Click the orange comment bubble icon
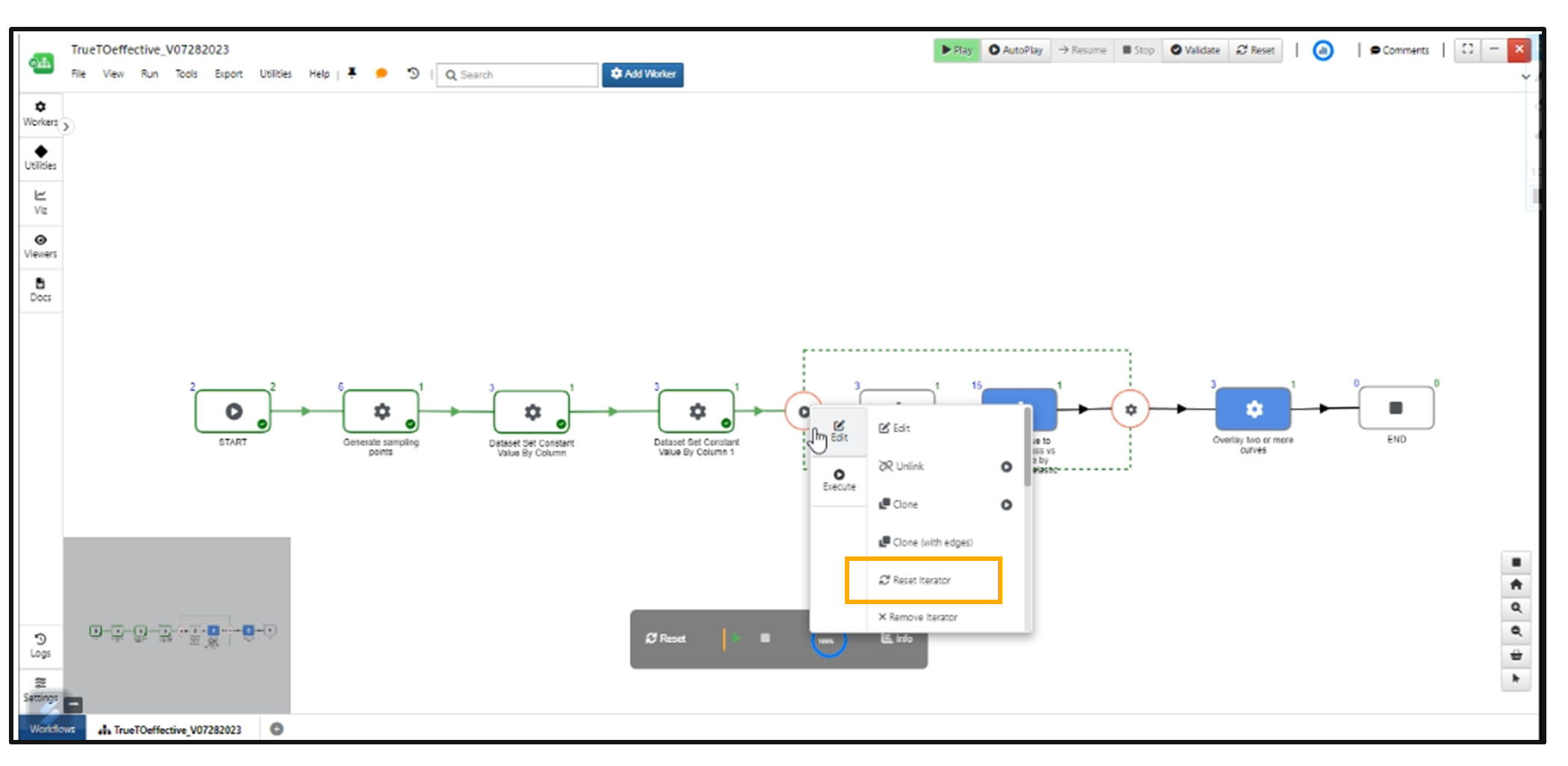1568x766 pixels. 381,73
